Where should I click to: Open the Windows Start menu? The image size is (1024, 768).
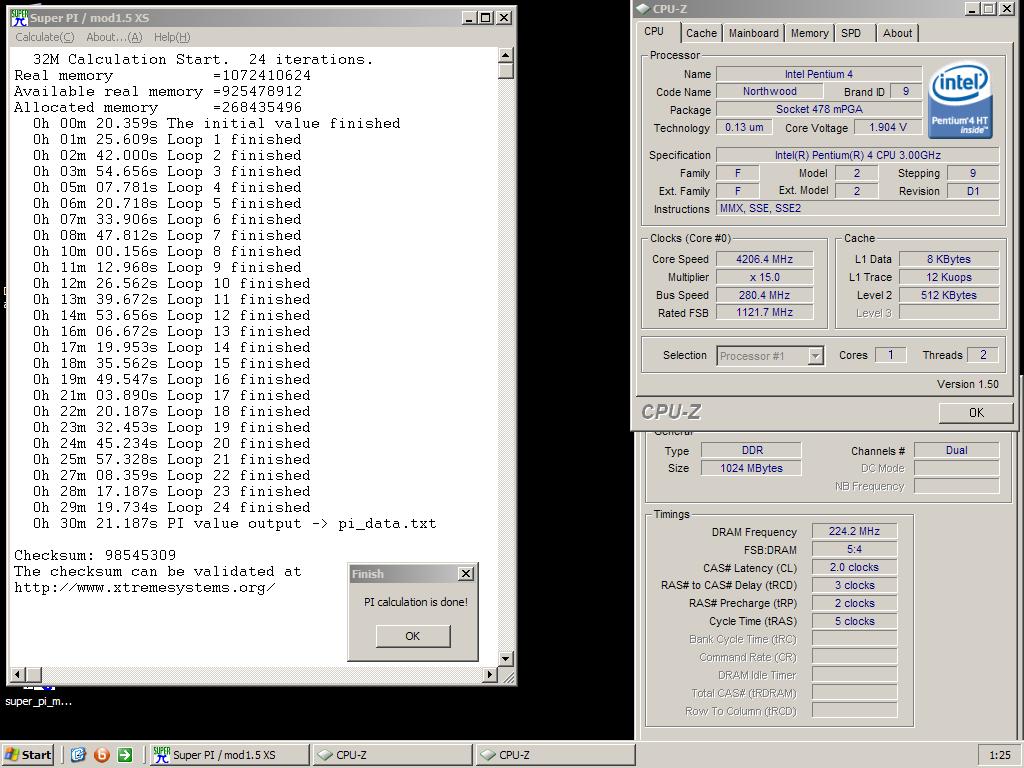pyautogui.click(x=27, y=755)
